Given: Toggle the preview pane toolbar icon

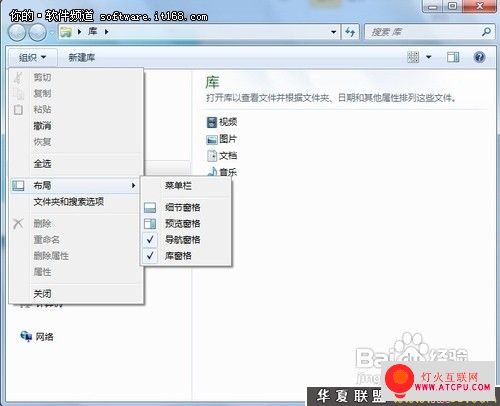Looking at the screenshot, I should click(x=453, y=57).
